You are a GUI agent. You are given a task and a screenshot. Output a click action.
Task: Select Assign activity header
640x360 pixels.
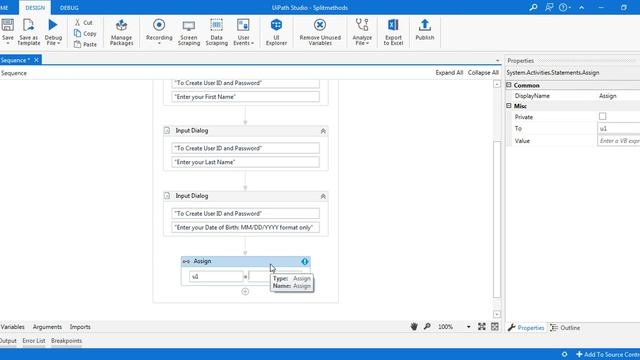(245, 261)
